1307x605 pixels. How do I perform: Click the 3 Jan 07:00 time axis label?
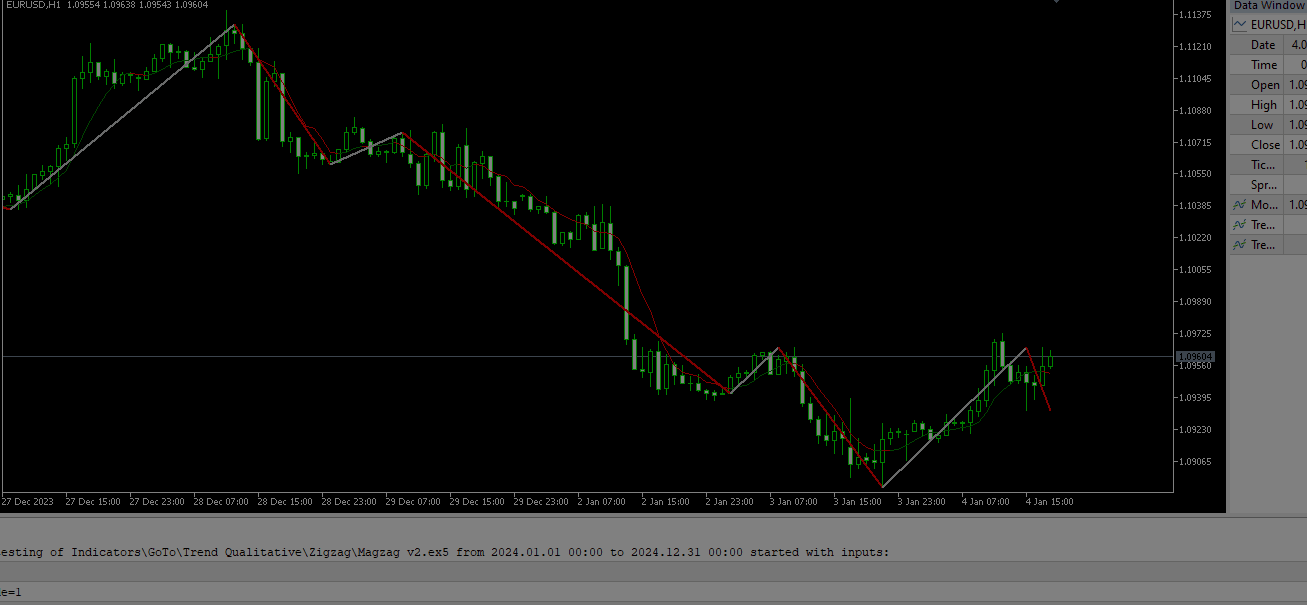coord(794,502)
